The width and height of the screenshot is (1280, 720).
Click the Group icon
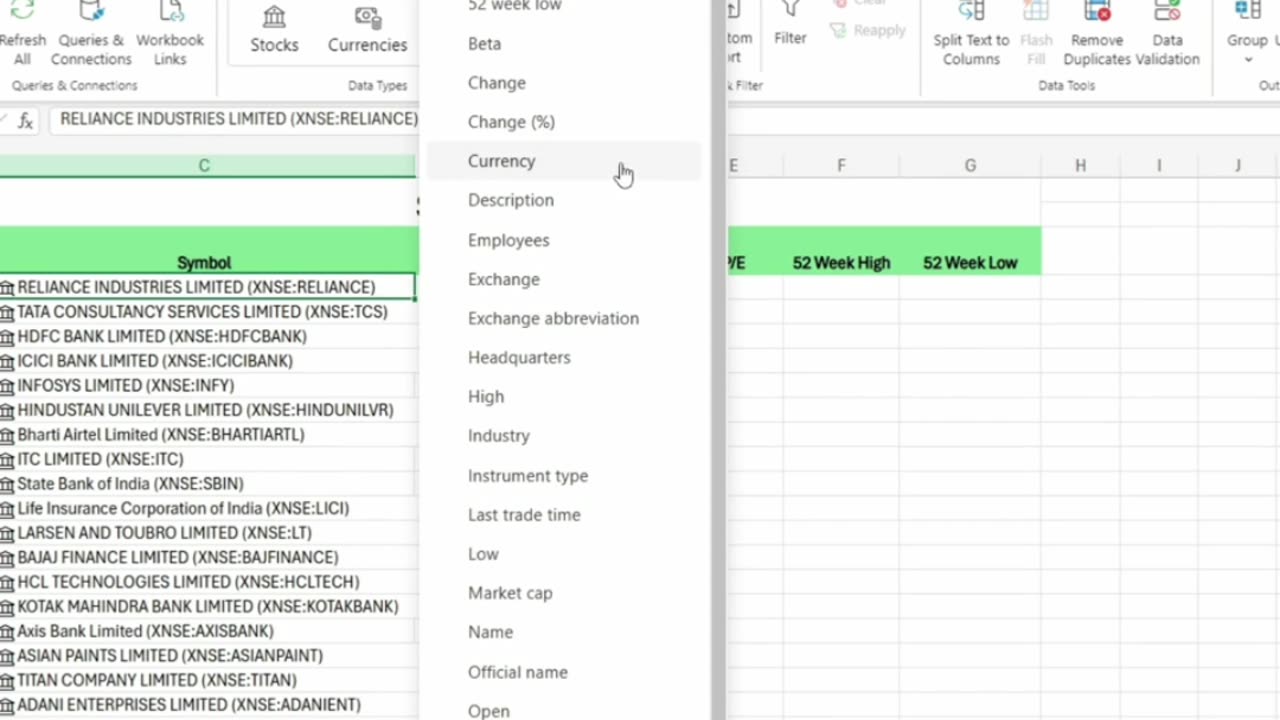1247,12
